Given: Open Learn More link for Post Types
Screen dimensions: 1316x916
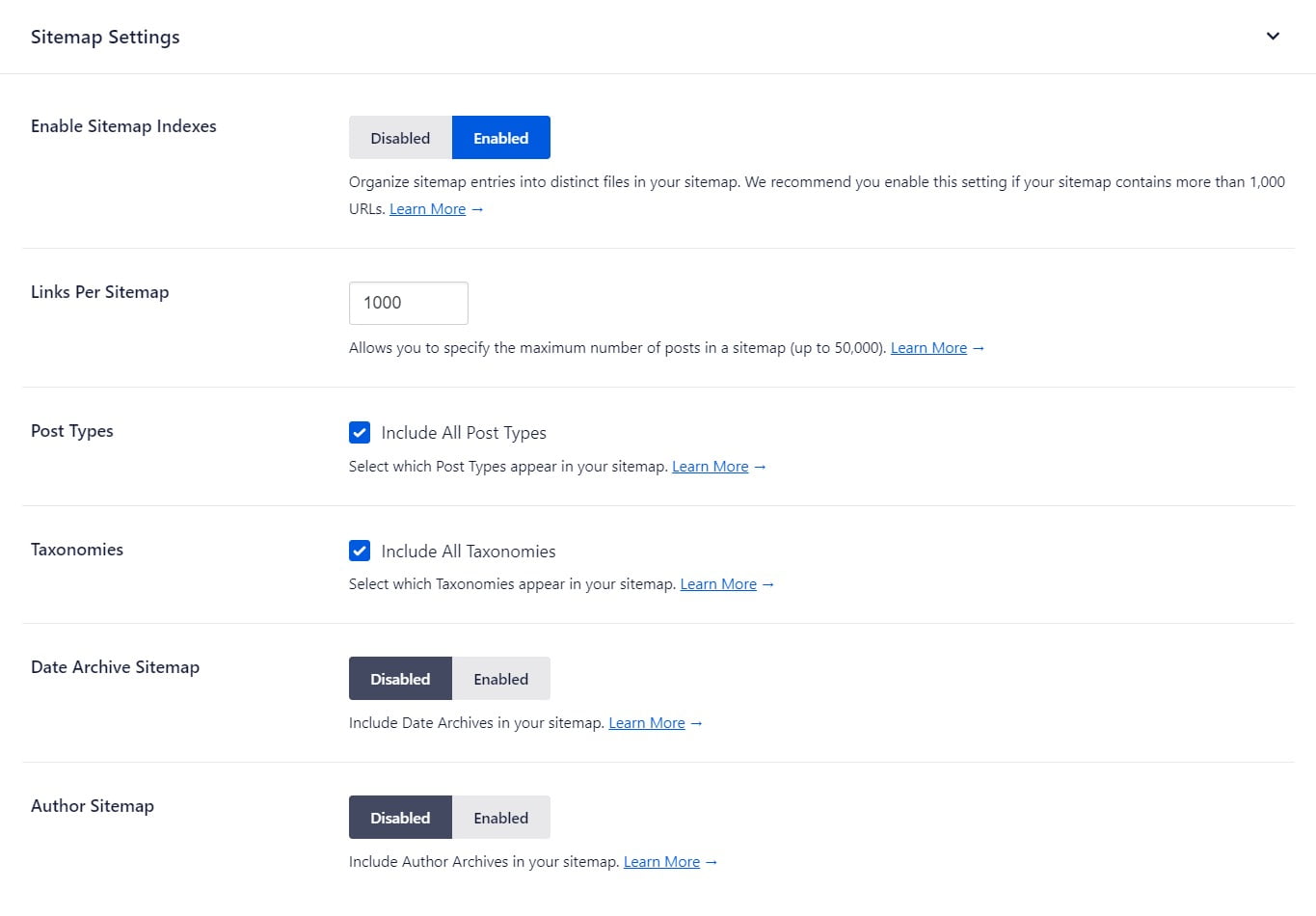Looking at the screenshot, I should coord(710,467).
